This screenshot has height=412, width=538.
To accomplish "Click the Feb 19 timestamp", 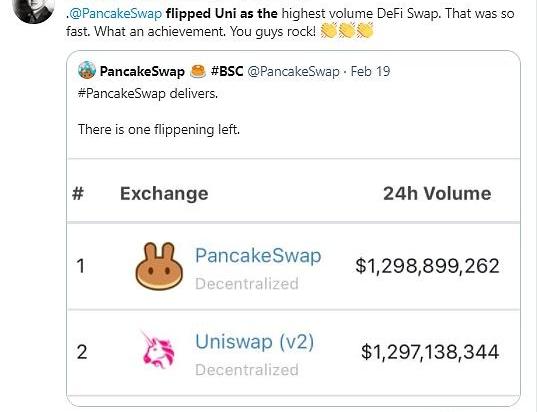I will [370, 71].
